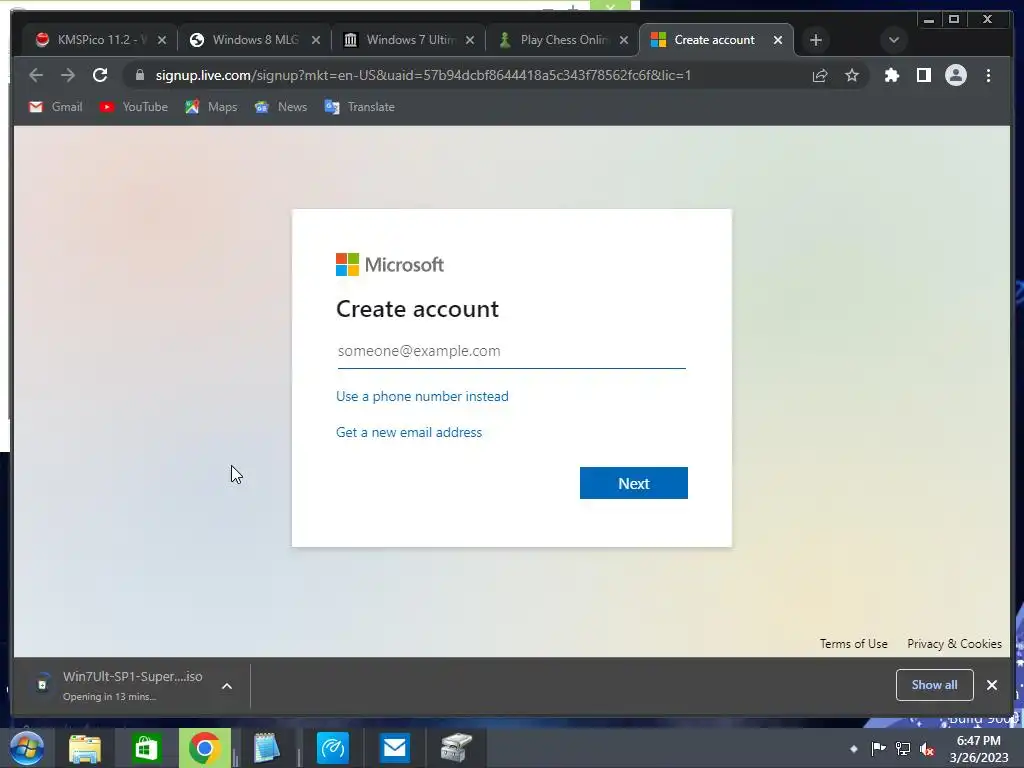Screen dimensions: 1024x768
Task: Click Get a new email address
Action: pyautogui.click(x=409, y=432)
